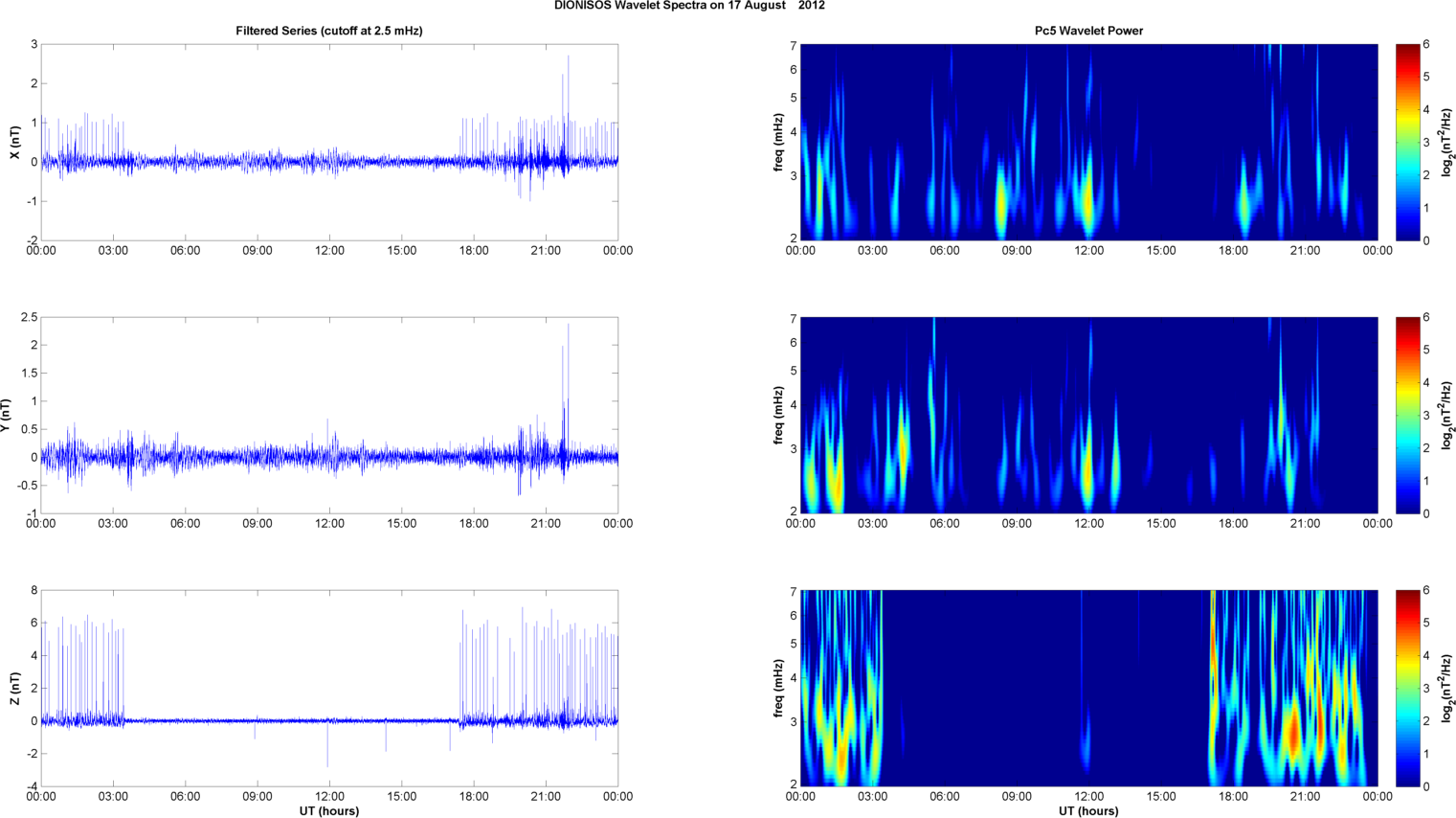Click the Z component filtered time series plot
This screenshot has height=818, width=1456.
(329, 689)
